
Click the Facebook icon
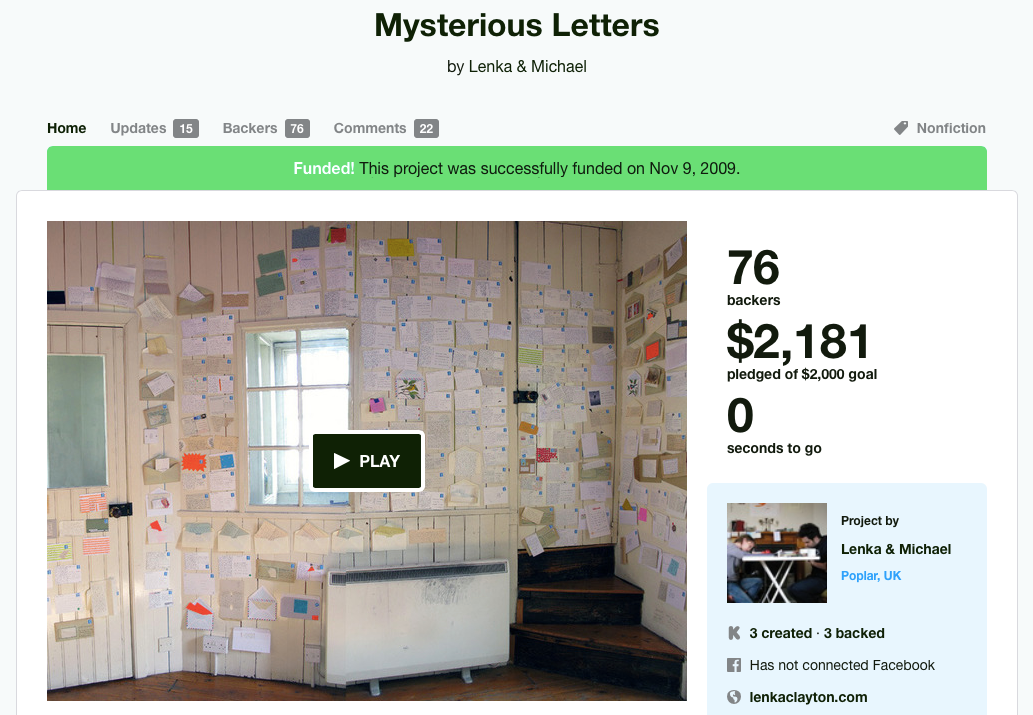734,665
